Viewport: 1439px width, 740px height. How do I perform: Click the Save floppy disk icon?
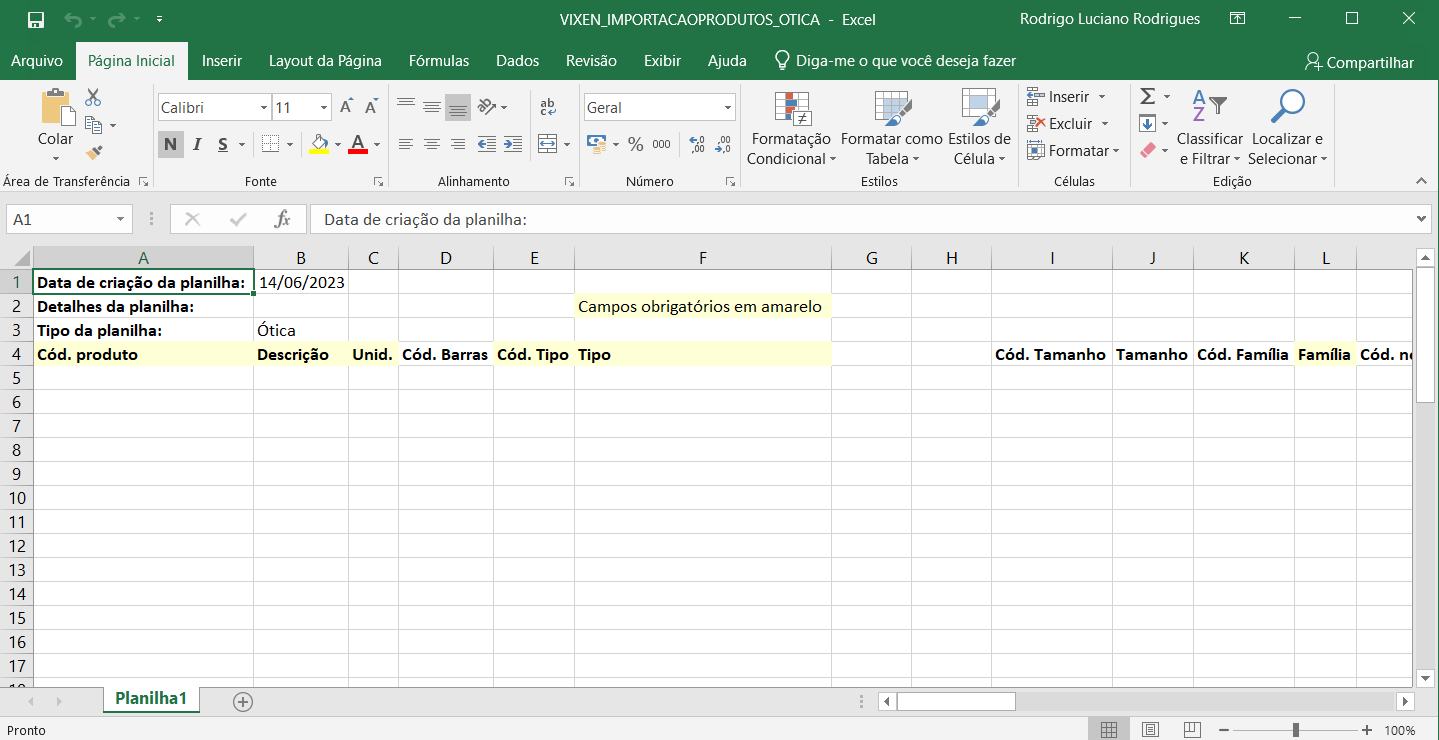(x=36, y=19)
